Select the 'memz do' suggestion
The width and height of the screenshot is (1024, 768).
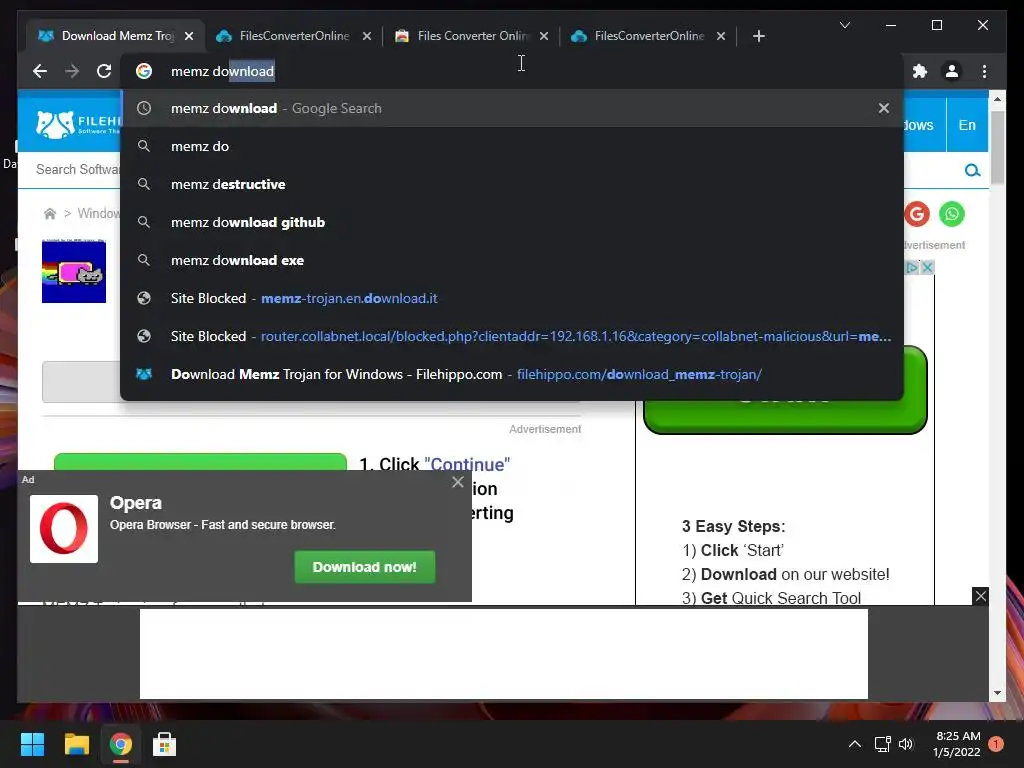click(512, 146)
